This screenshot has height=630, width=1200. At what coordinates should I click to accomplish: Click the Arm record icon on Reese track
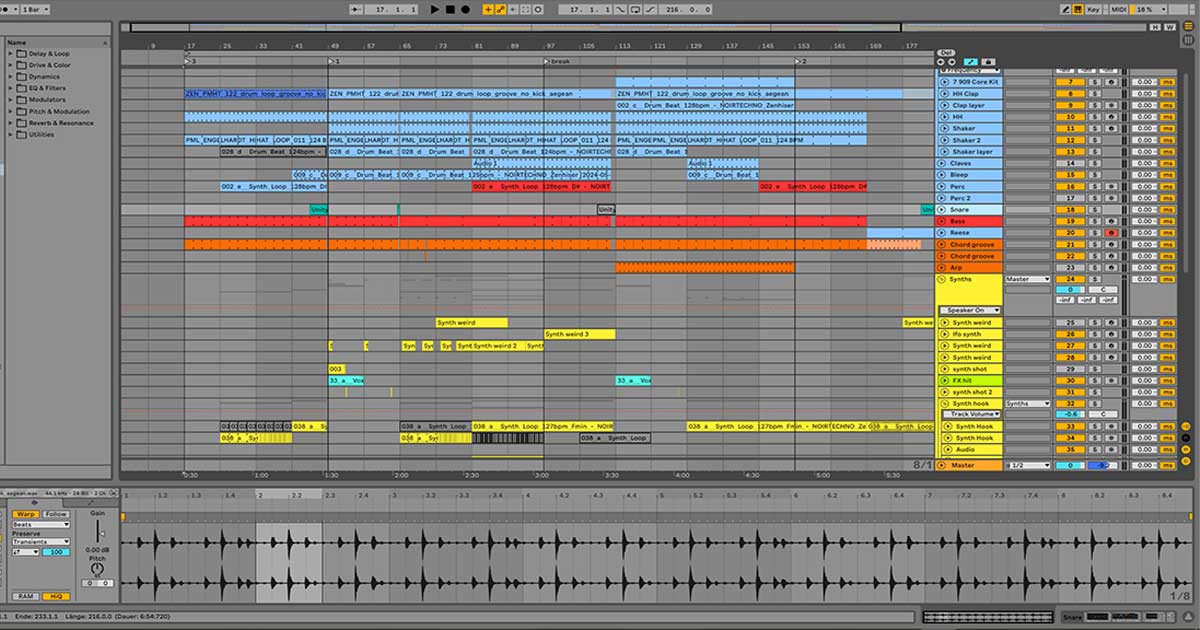(1110, 233)
